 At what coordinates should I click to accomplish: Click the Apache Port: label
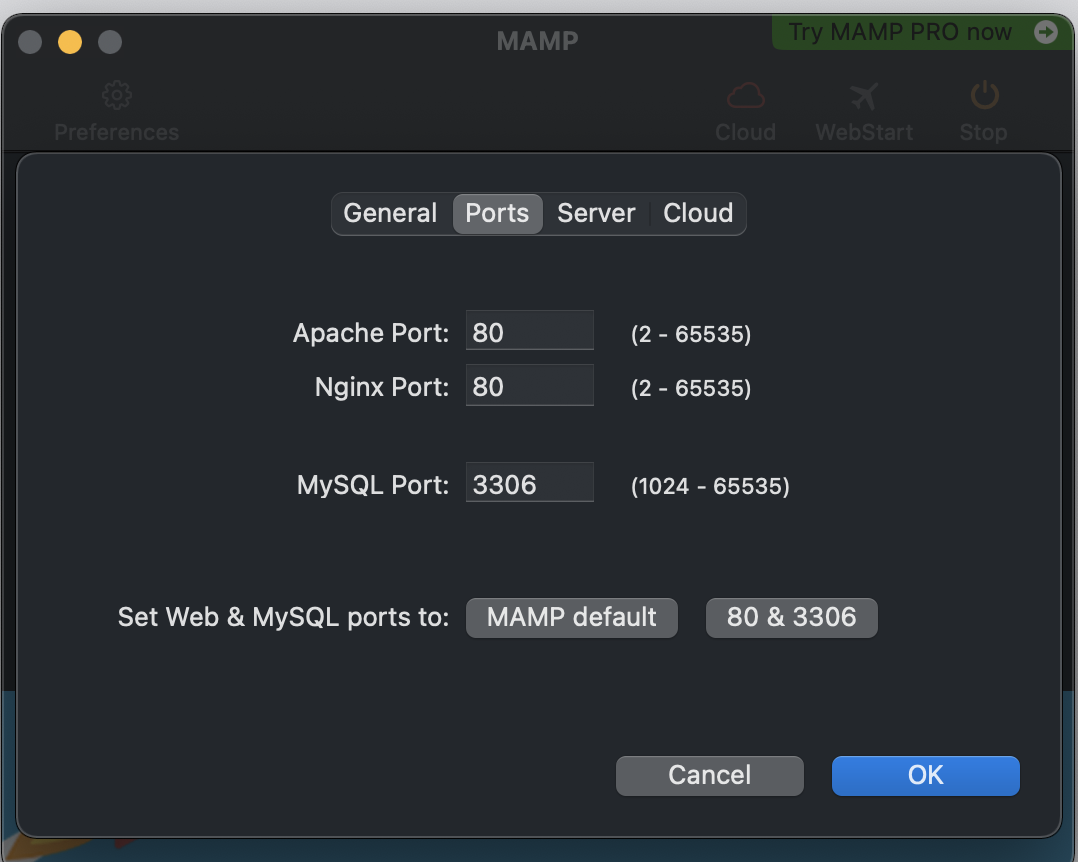[371, 333]
